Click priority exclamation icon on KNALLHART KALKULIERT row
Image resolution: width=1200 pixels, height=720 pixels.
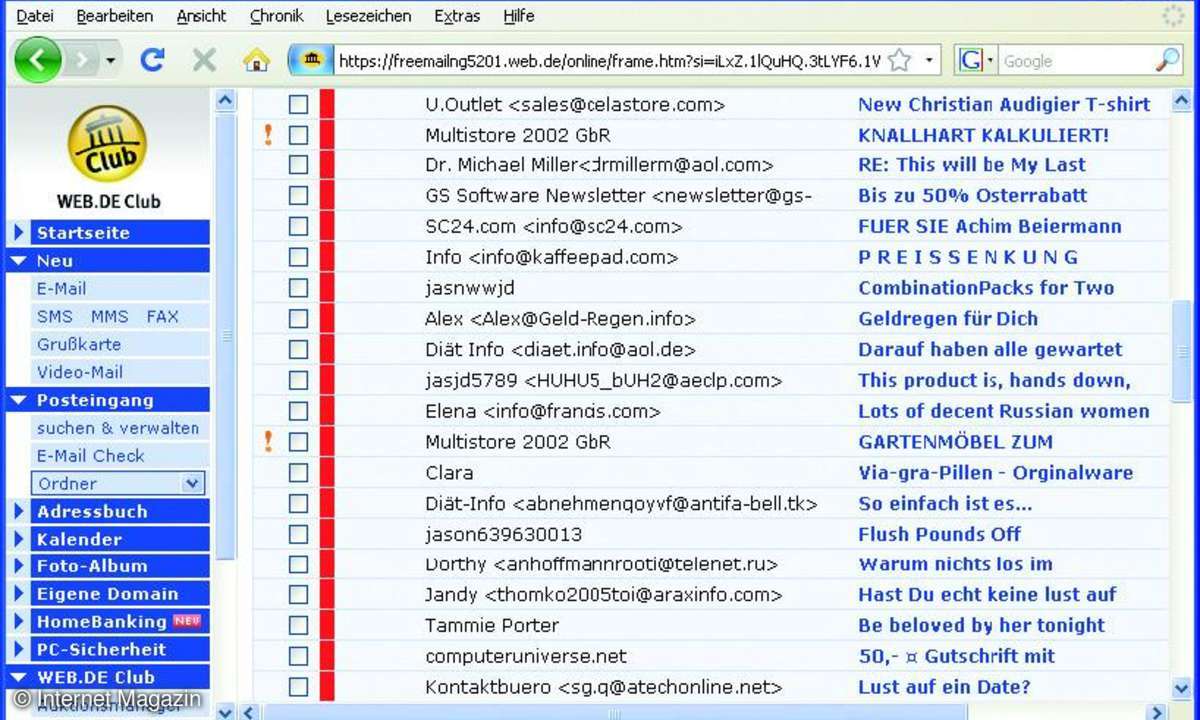[x=268, y=134]
